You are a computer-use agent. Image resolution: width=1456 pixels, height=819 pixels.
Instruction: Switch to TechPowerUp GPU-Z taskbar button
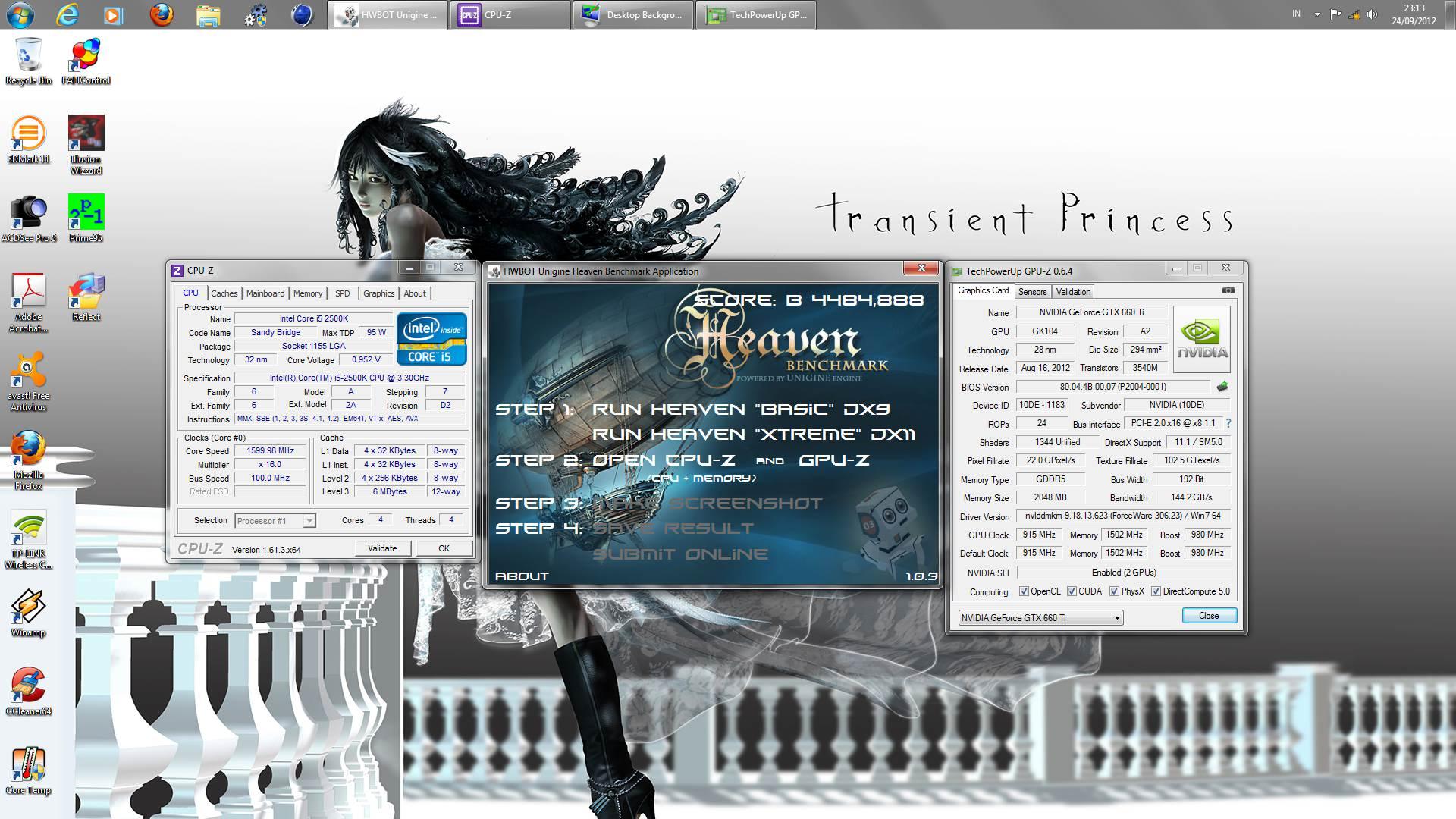pyautogui.click(x=756, y=15)
